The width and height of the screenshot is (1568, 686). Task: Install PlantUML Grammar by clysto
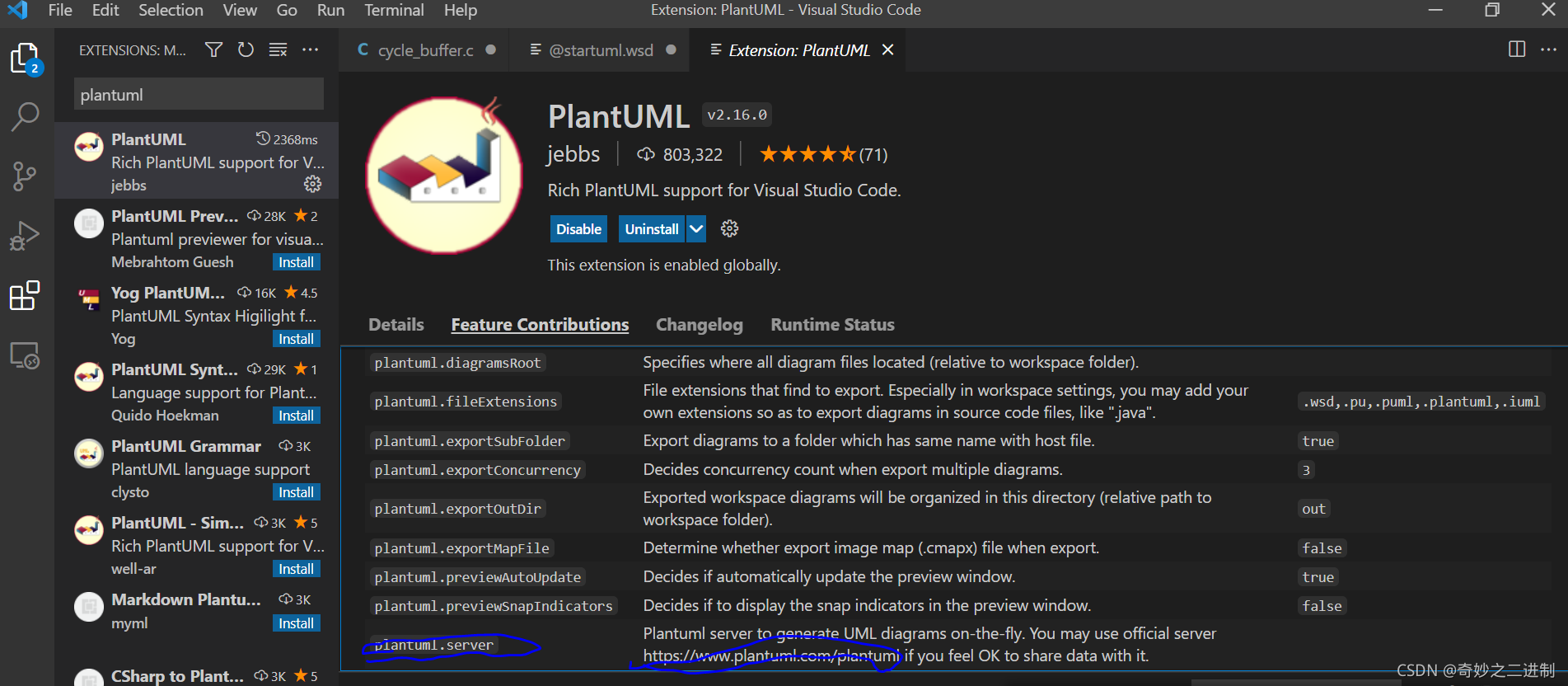[x=296, y=492]
